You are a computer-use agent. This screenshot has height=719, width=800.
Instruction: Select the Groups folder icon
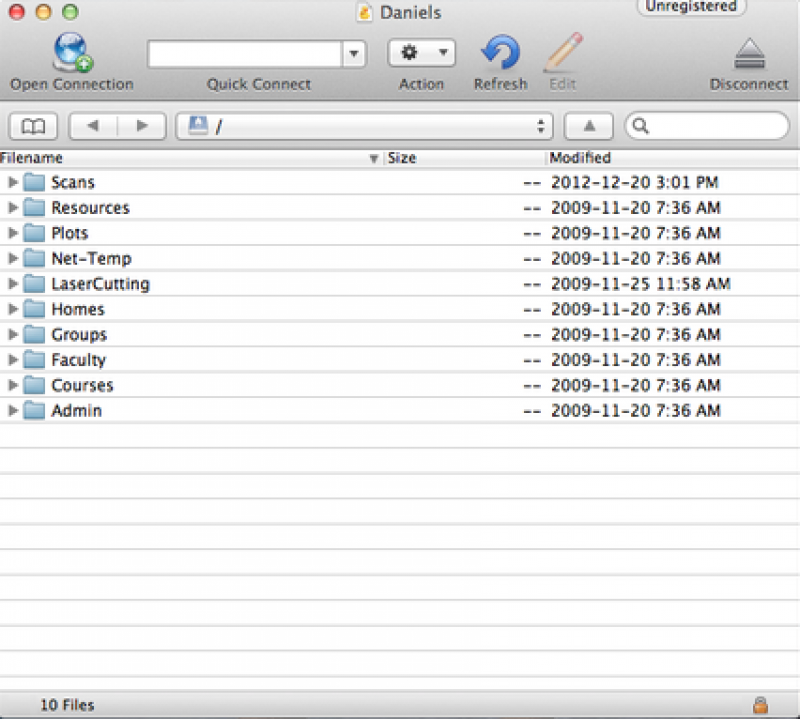coord(34,335)
